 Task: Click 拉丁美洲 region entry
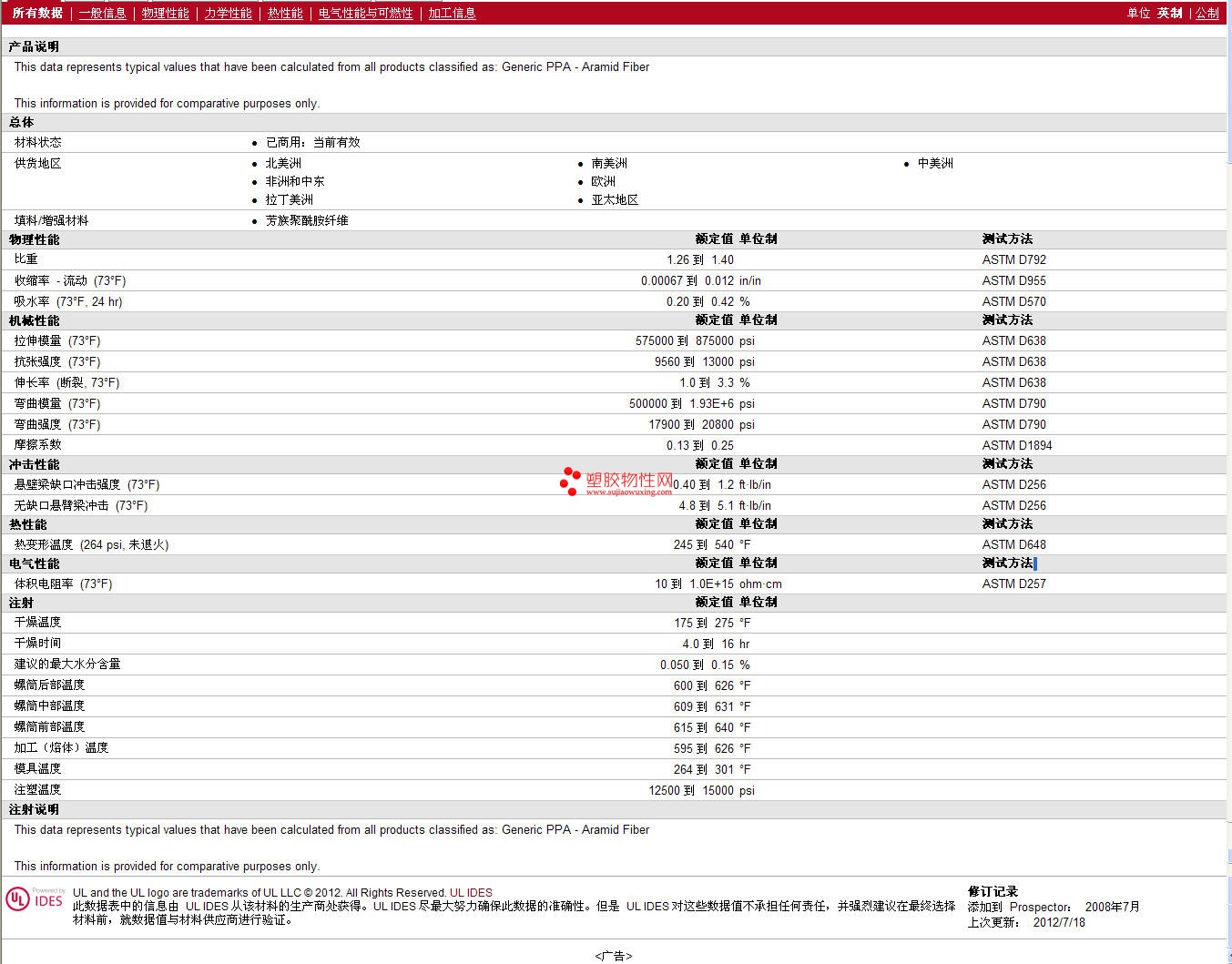click(290, 199)
